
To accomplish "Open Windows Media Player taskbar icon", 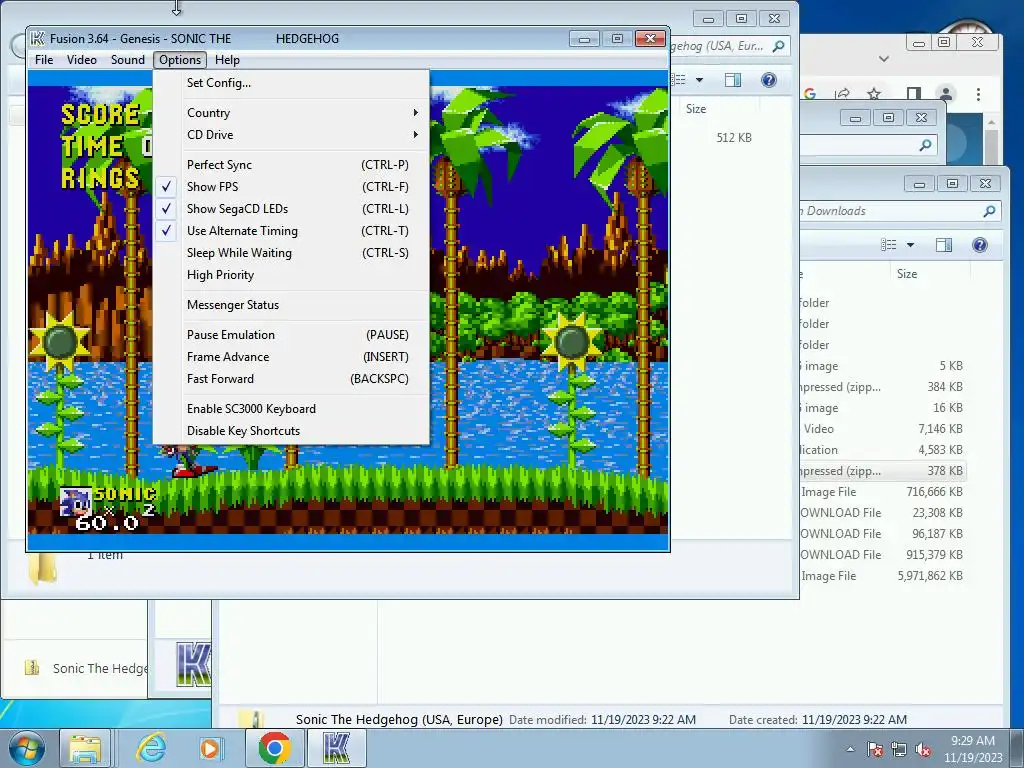I will 211,748.
